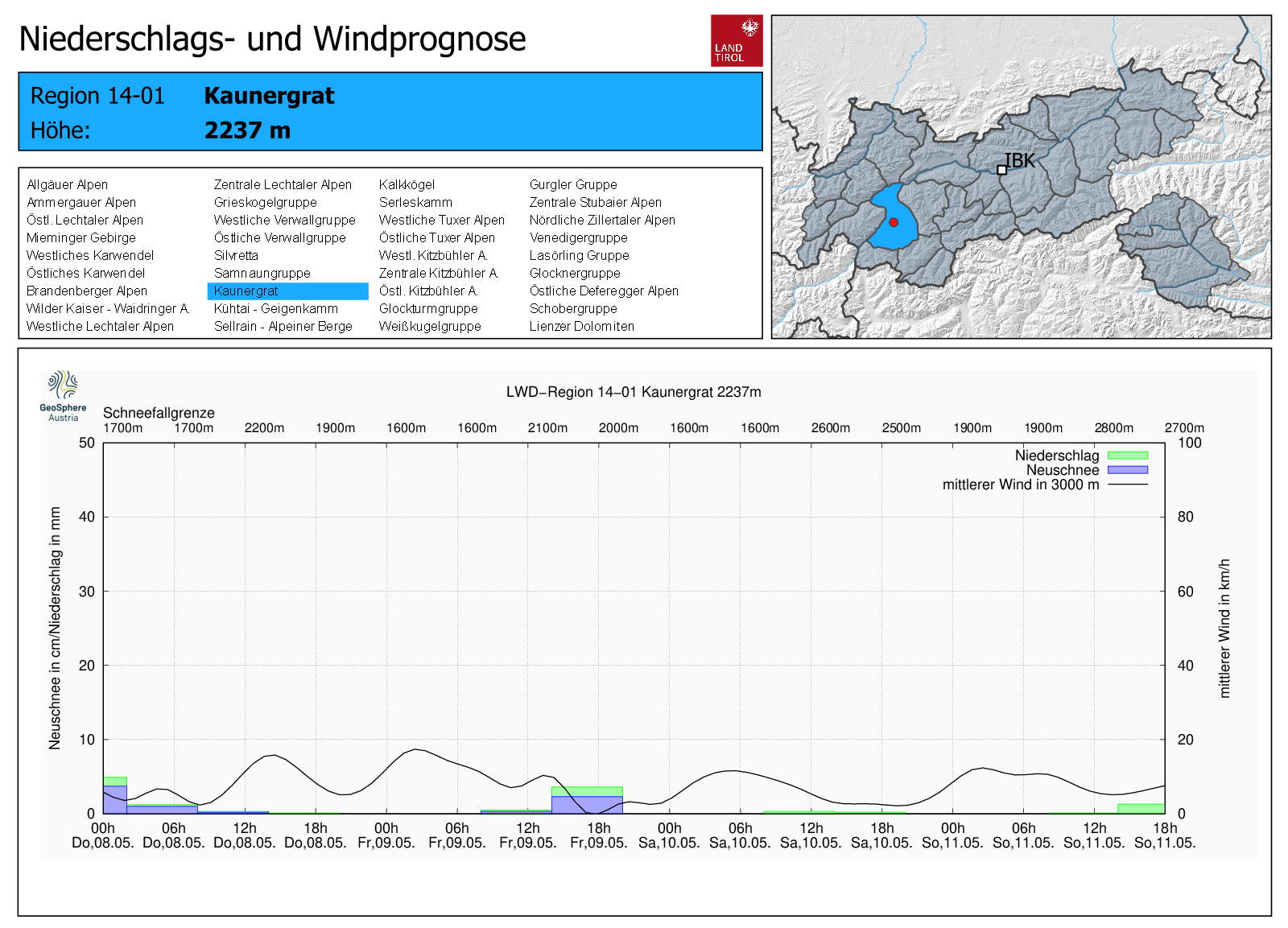Click the green Niederschlag legend swatch

[x=1127, y=456]
